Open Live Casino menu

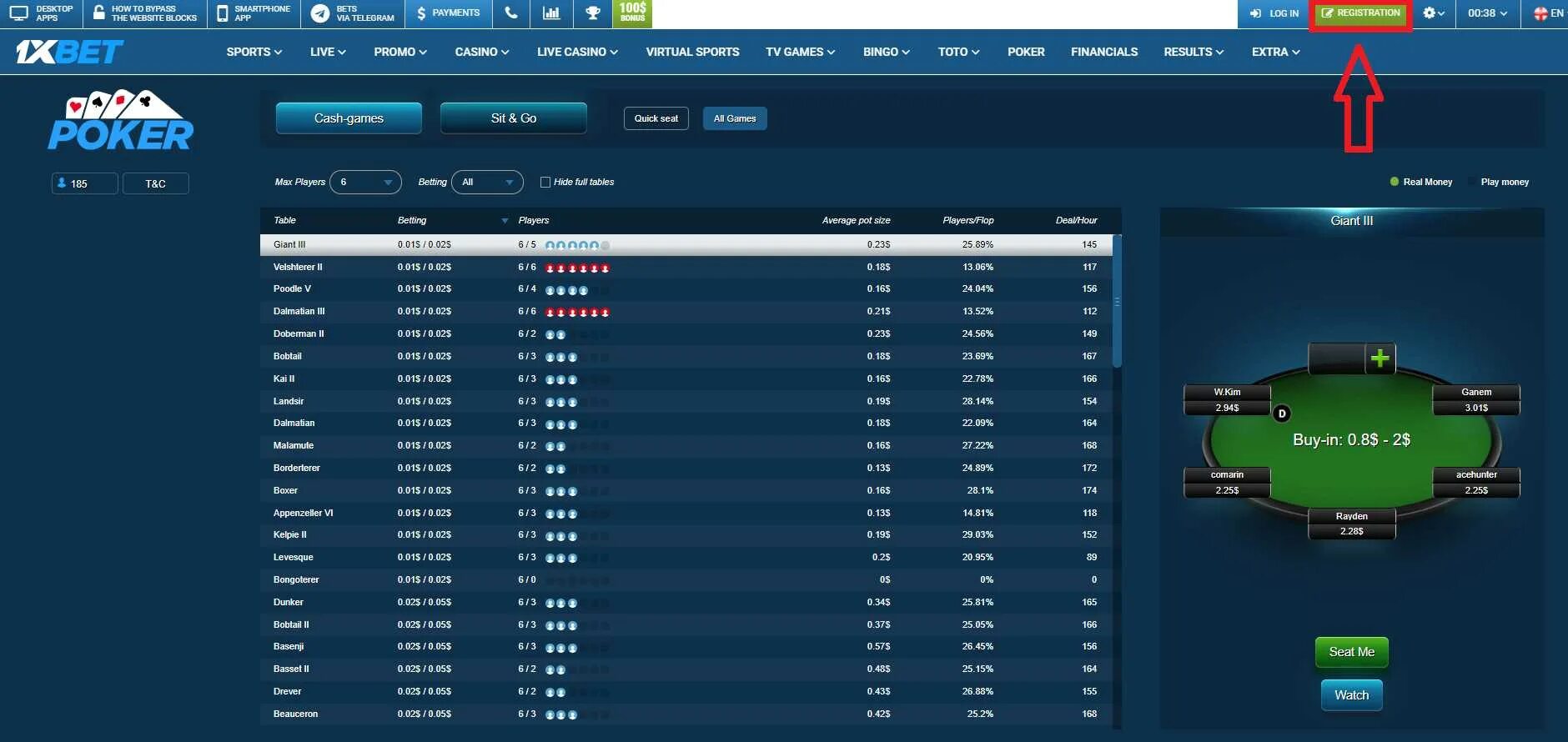click(x=577, y=52)
